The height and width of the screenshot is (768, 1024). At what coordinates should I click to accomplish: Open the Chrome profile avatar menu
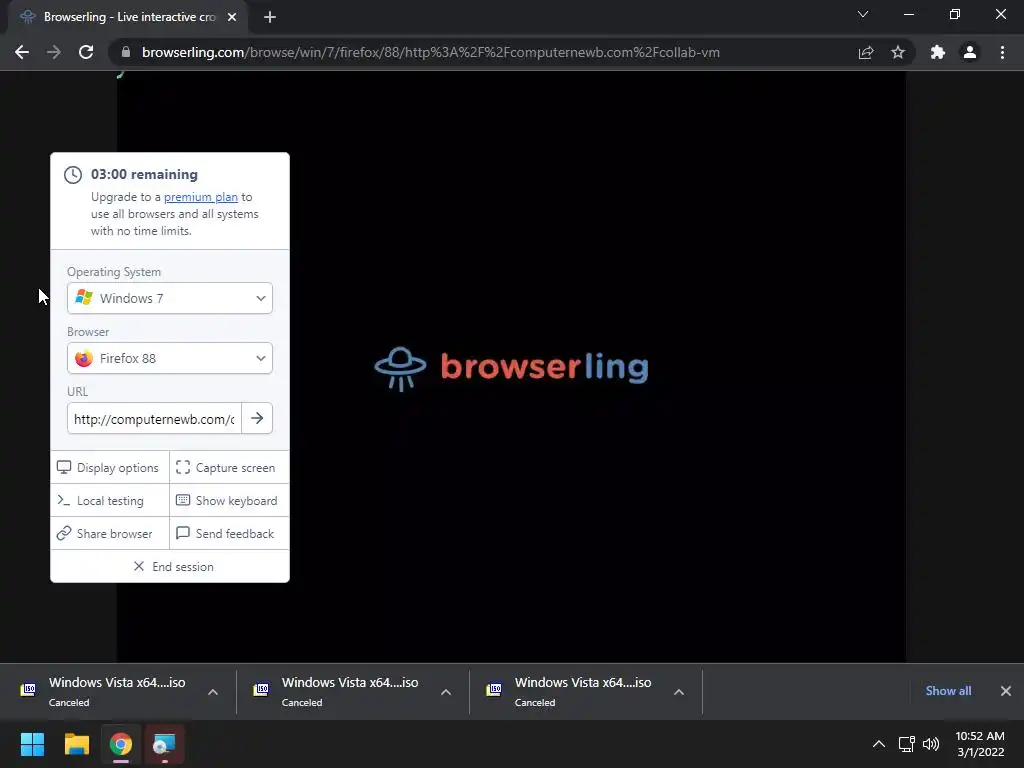pyautogui.click(x=970, y=52)
